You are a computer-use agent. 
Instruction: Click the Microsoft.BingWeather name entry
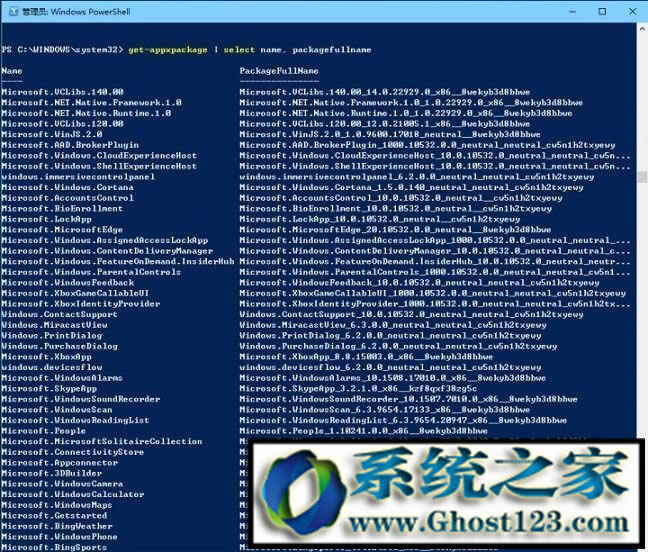pyautogui.click(x=57, y=525)
